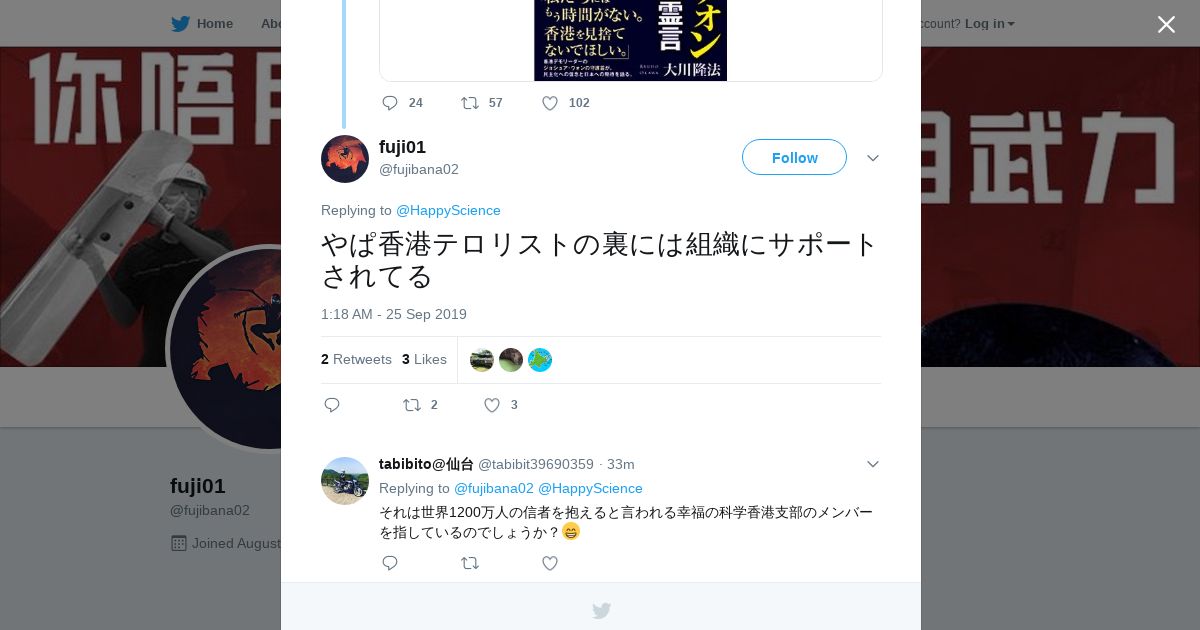
Task: Retweet the HappyScience tweet with 57 retweets
Action: 481,103
